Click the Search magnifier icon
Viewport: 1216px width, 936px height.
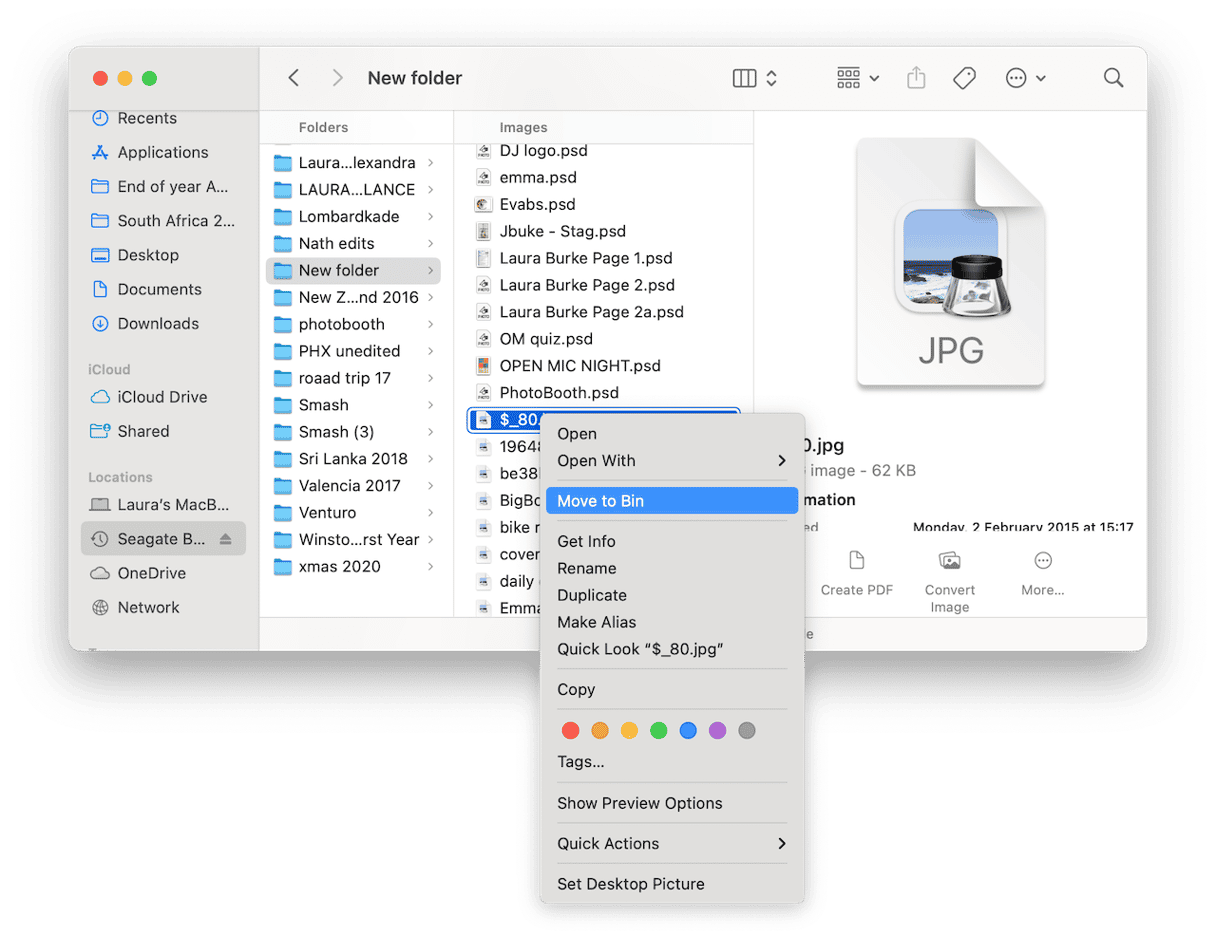point(1113,78)
